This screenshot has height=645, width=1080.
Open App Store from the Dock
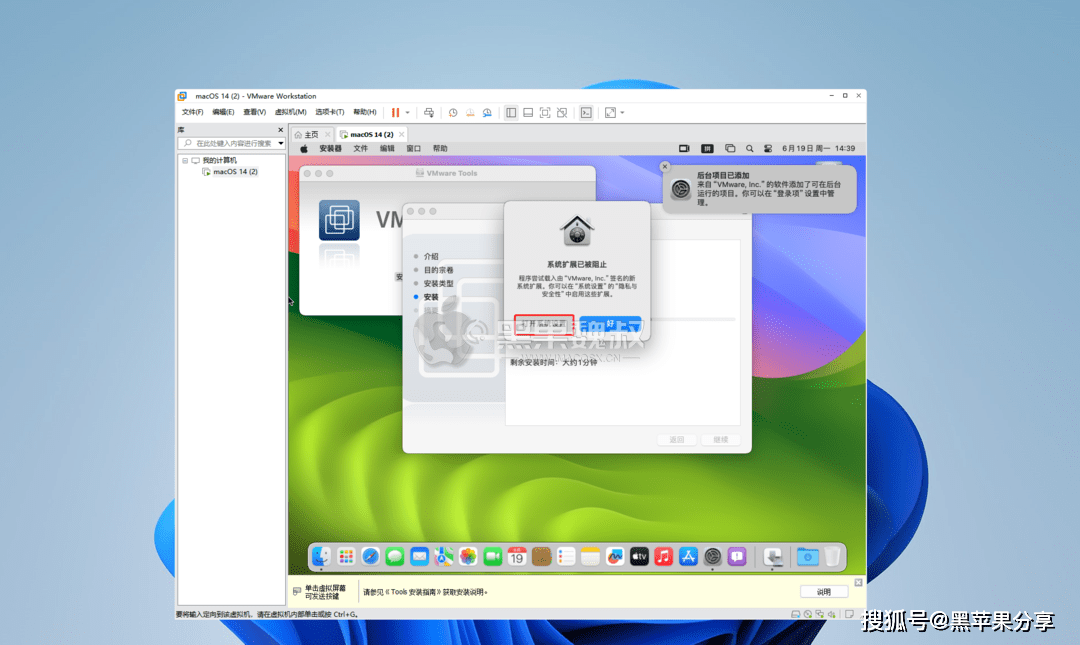tap(688, 556)
